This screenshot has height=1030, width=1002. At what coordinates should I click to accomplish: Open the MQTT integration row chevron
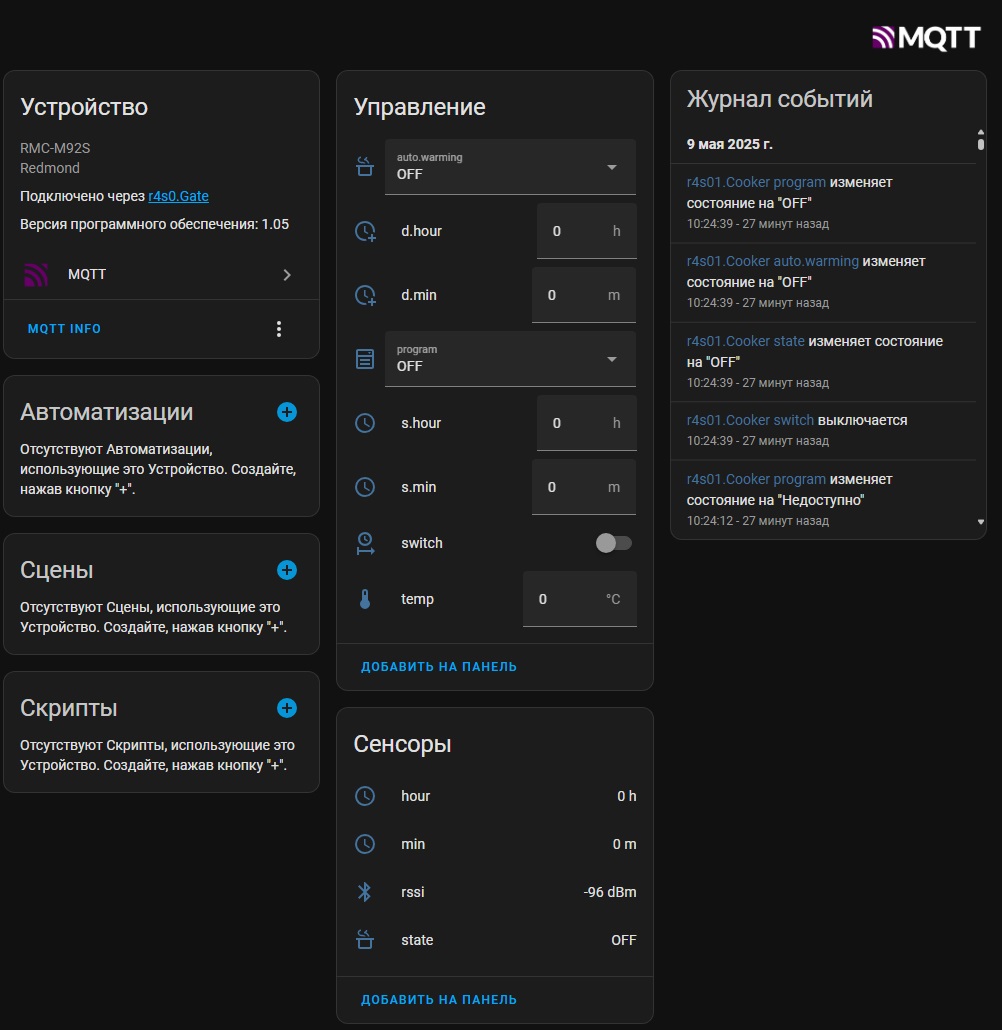(x=287, y=275)
